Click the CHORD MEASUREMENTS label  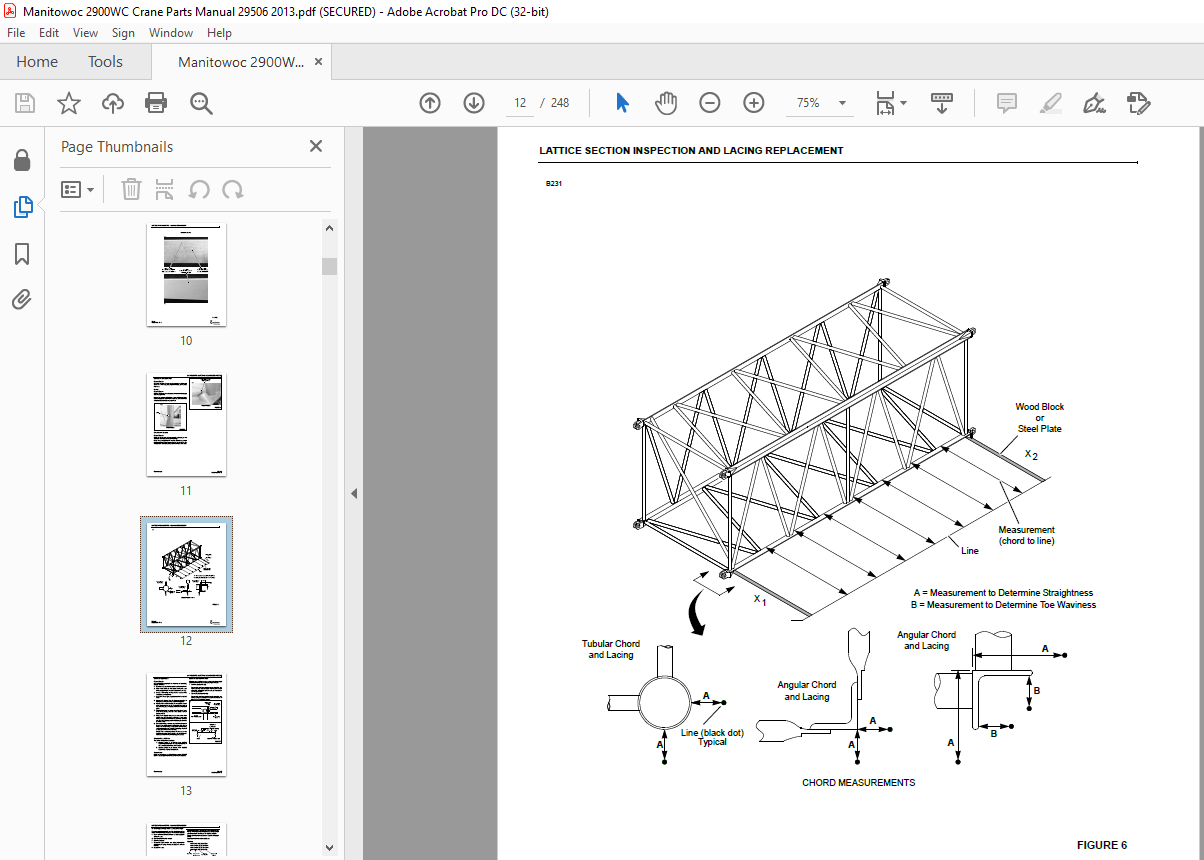[x=858, y=782]
